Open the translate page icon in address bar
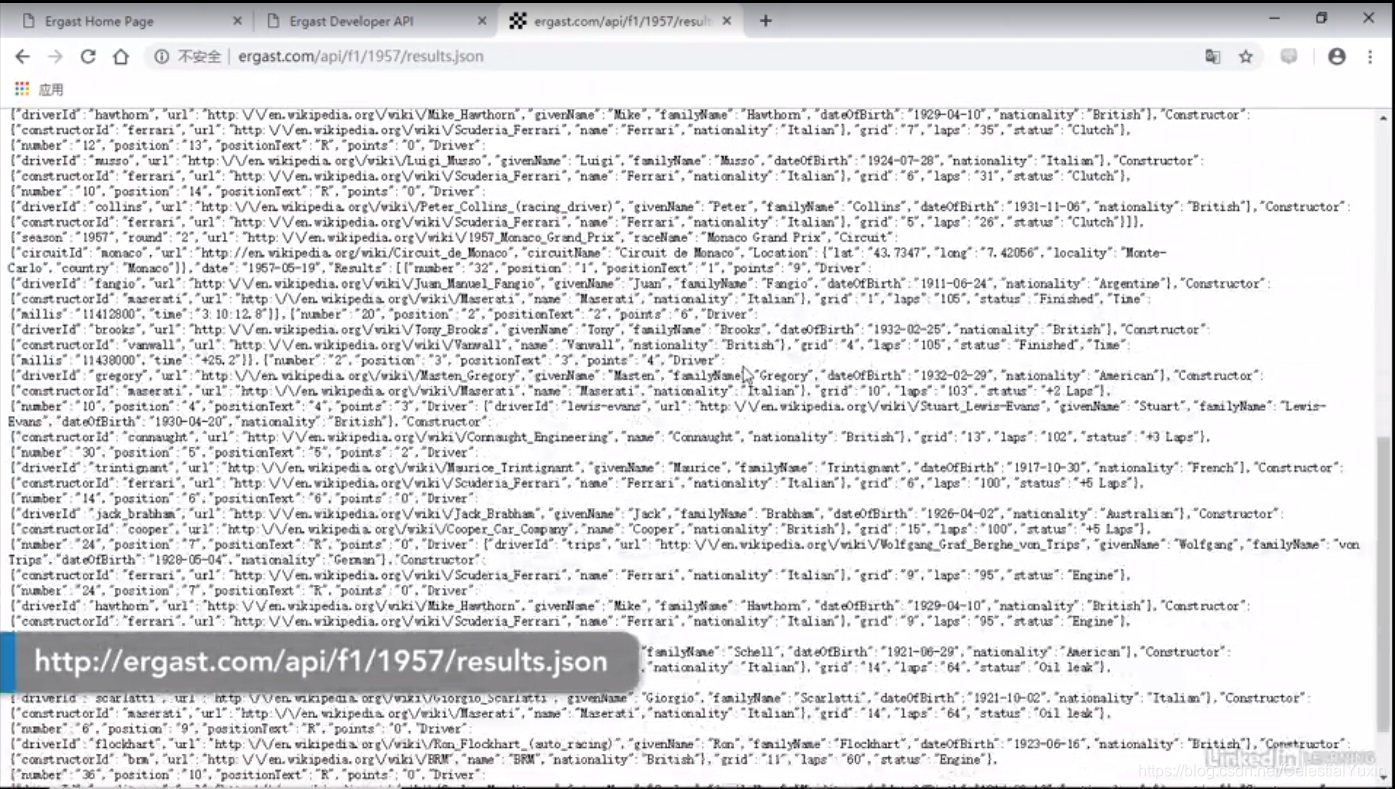The image size is (1395, 789). tap(1213, 57)
